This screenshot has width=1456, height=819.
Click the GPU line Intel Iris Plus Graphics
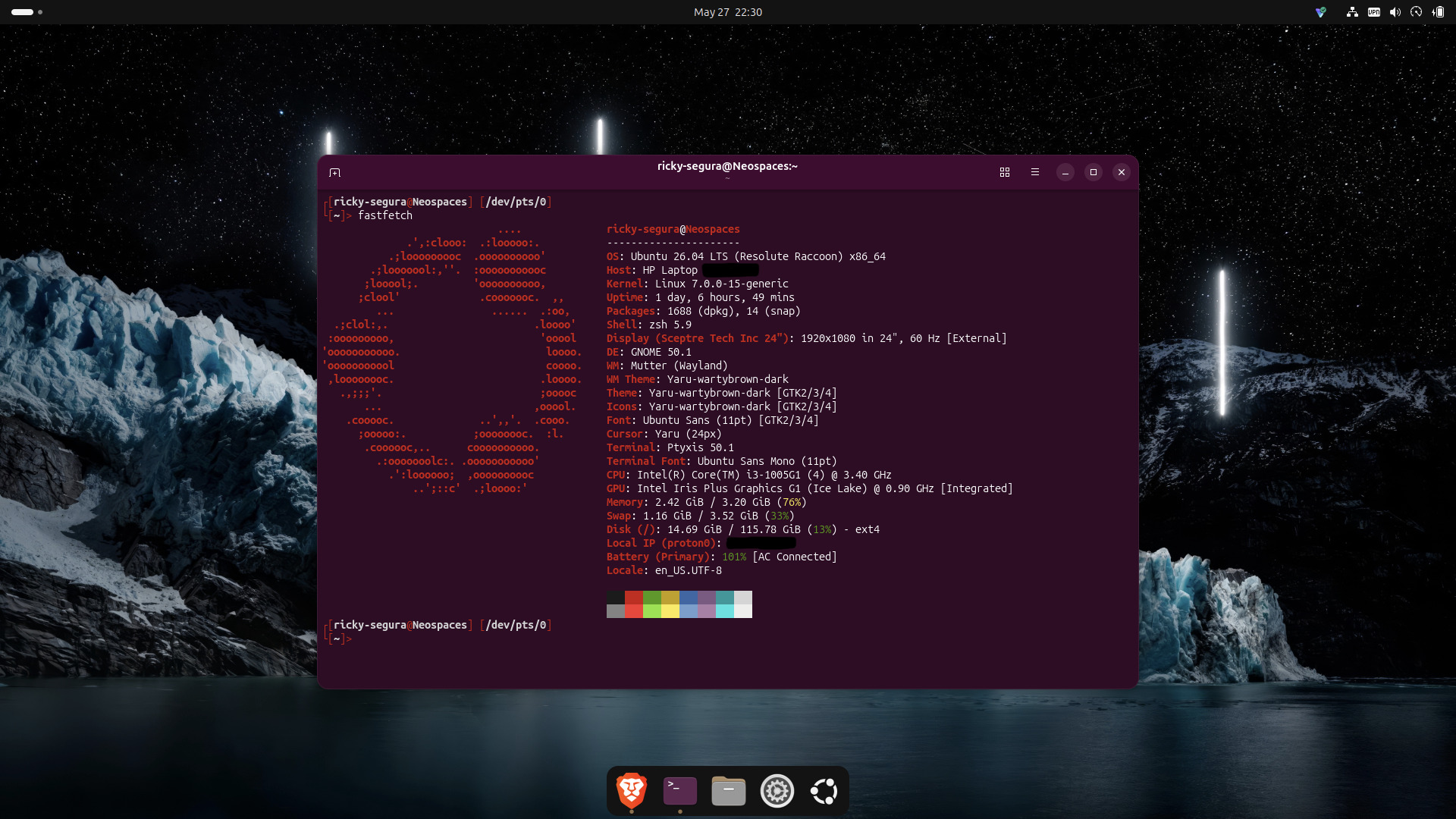(x=810, y=488)
